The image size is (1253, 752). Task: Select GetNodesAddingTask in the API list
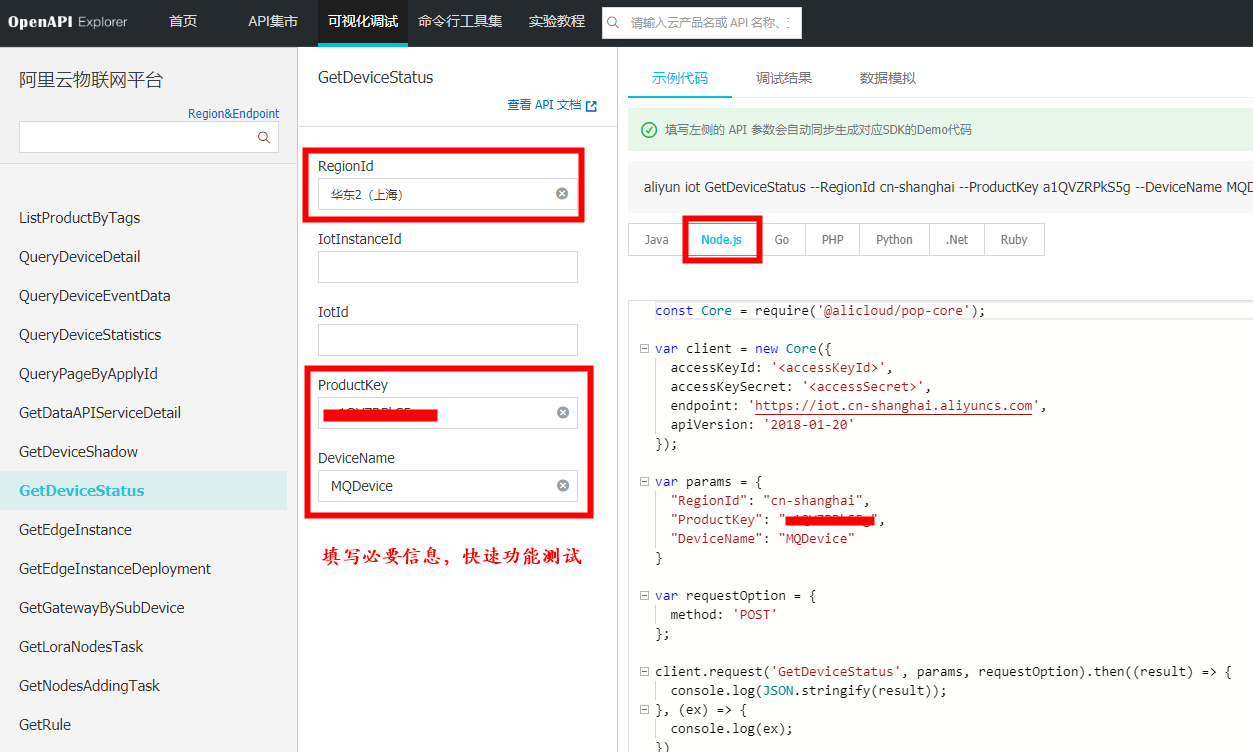coord(89,686)
